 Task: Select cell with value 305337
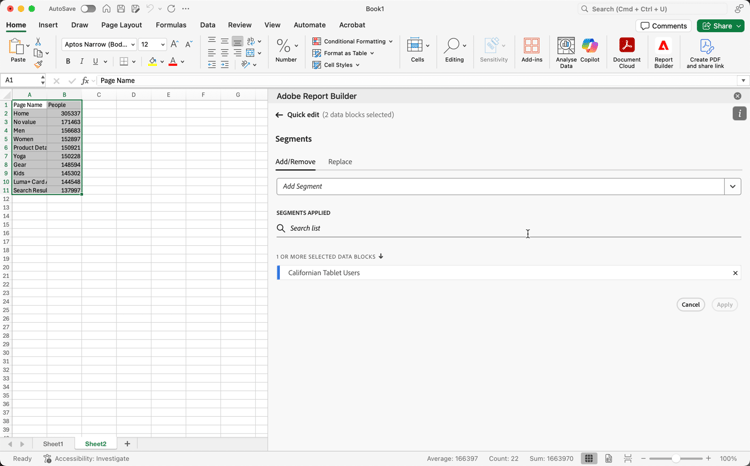[64, 113]
